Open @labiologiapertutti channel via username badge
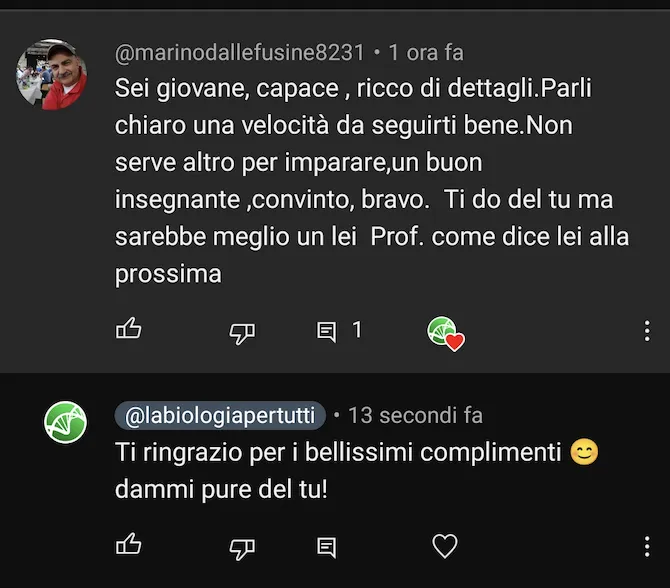This screenshot has height=588, width=670. point(220,415)
